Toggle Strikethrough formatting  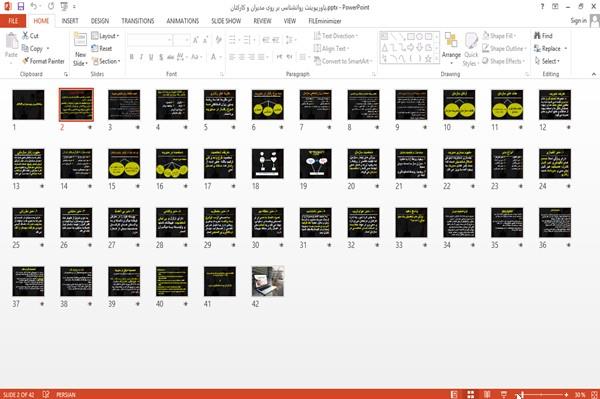click(x=170, y=57)
